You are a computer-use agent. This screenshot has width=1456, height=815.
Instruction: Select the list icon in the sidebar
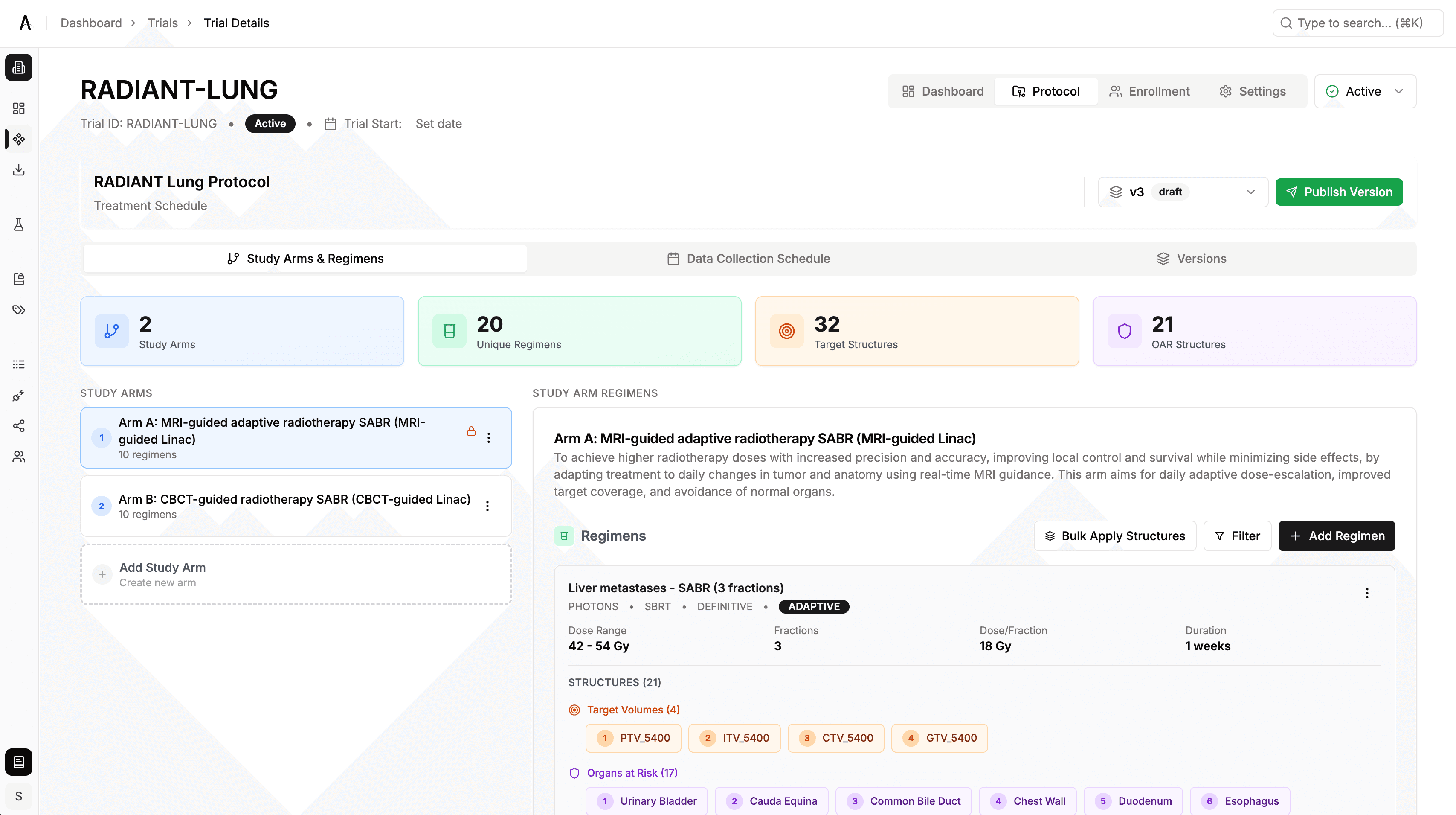(19, 364)
